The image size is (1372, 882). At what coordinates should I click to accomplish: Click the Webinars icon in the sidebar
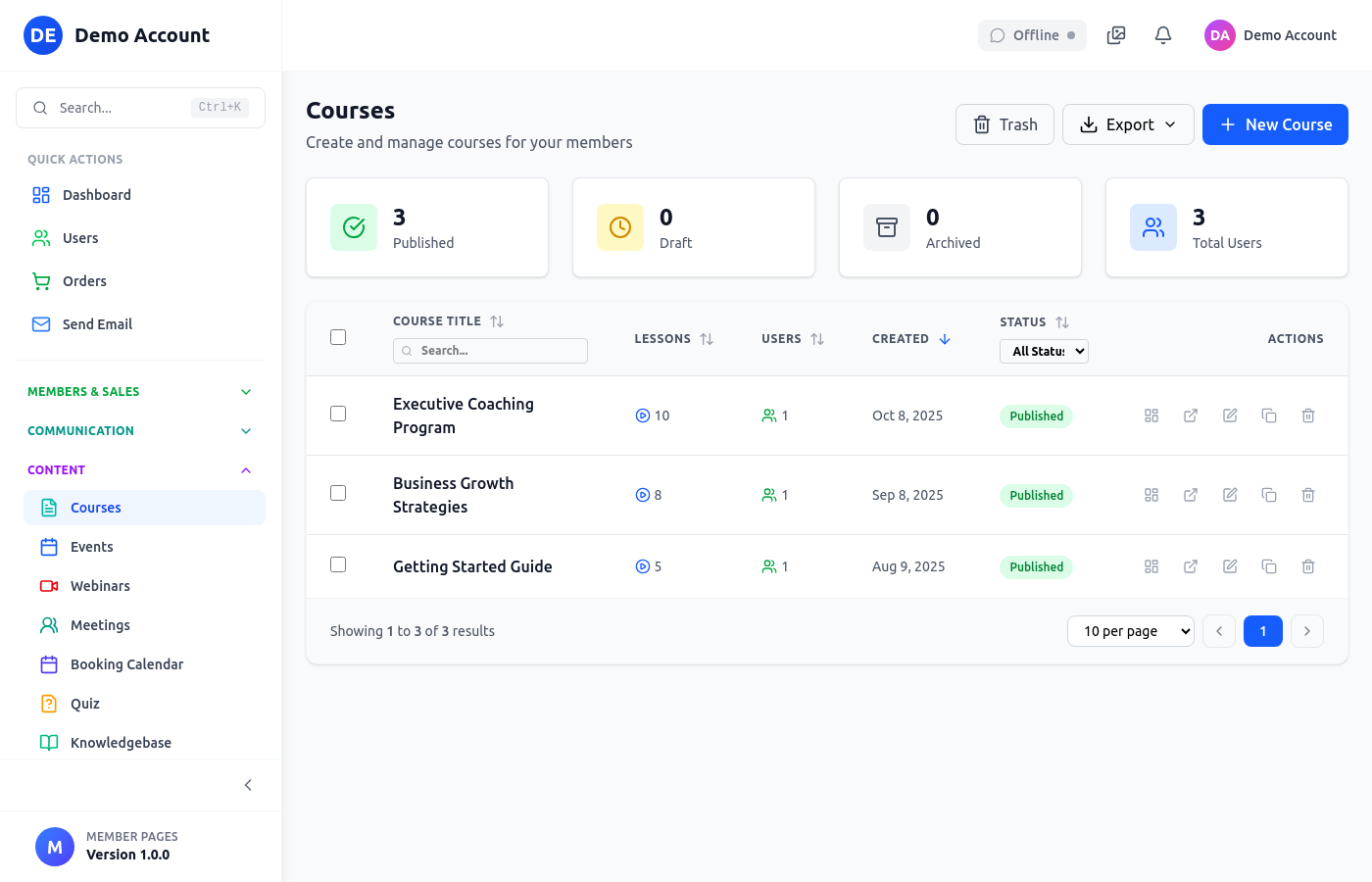(49, 585)
